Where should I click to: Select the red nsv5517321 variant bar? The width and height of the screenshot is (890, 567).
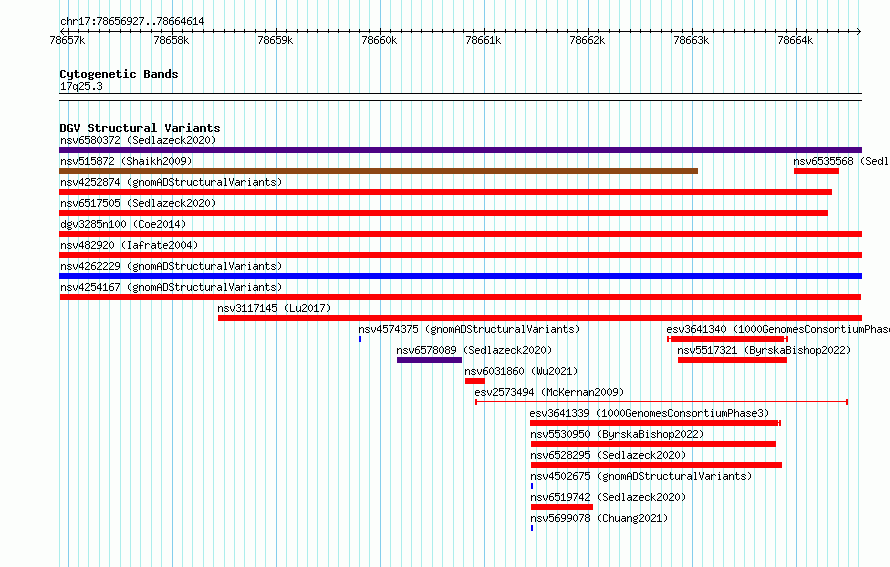click(x=732, y=360)
